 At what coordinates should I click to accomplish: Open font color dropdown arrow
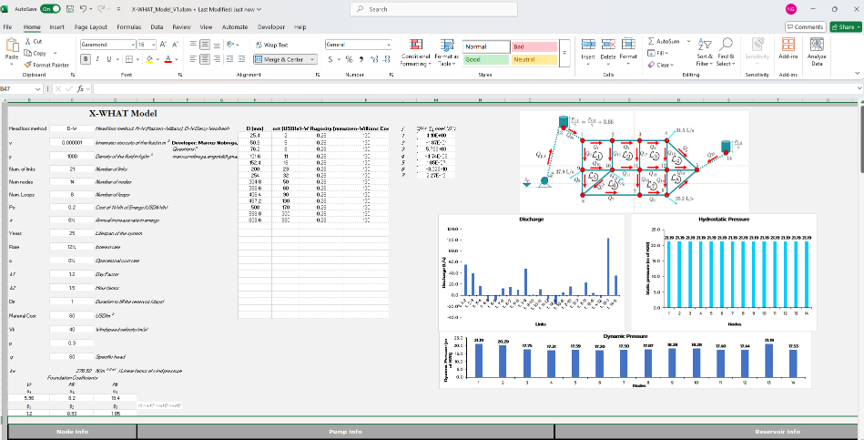tap(176, 59)
